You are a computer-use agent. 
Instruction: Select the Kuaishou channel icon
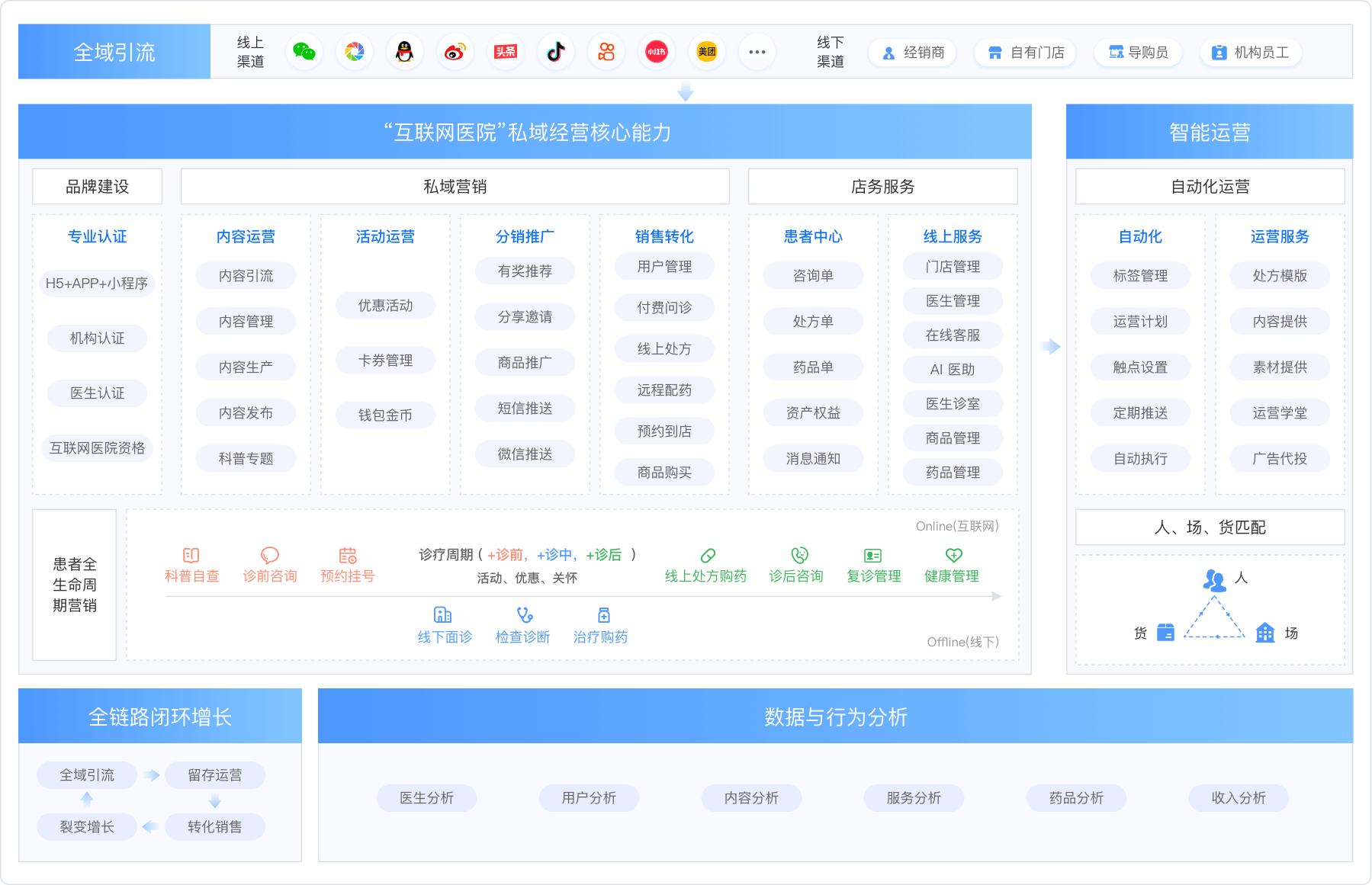[x=606, y=52]
